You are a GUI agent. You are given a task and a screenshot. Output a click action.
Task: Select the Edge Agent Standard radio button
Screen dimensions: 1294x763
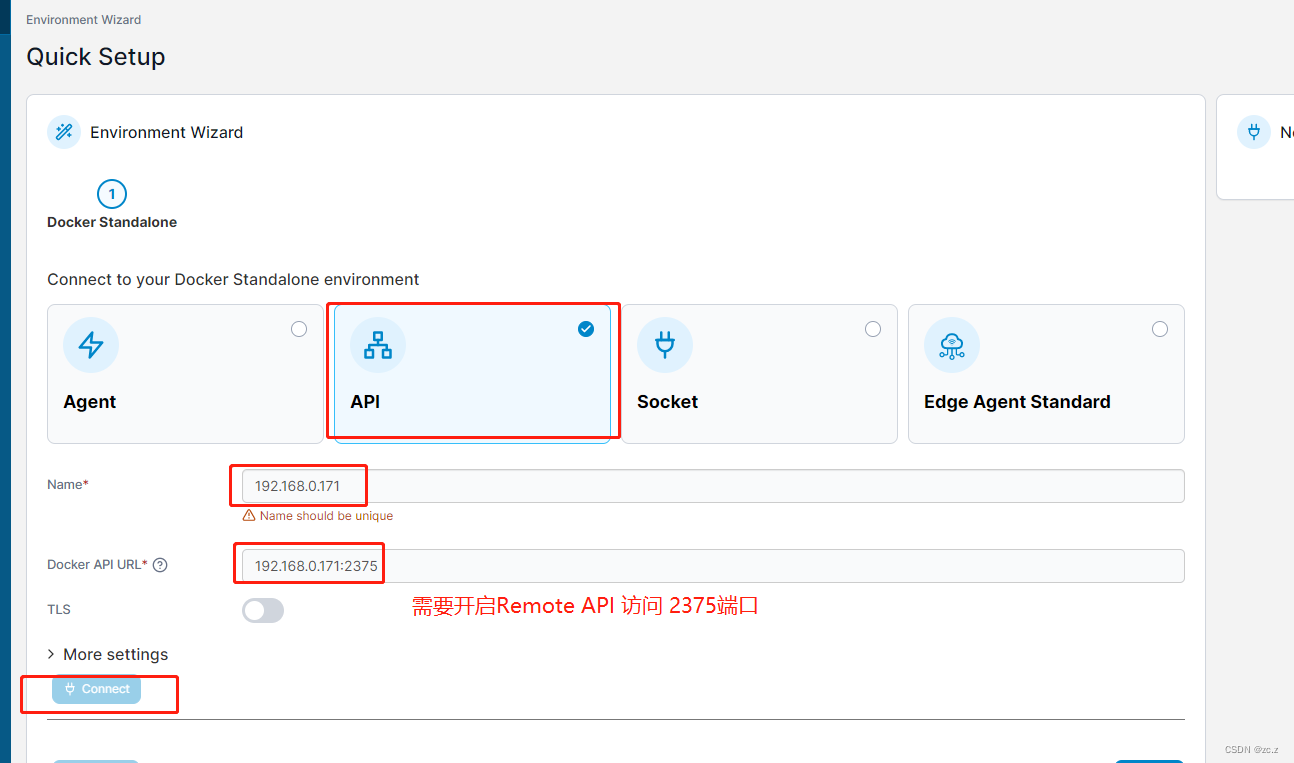click(1159, 328)
